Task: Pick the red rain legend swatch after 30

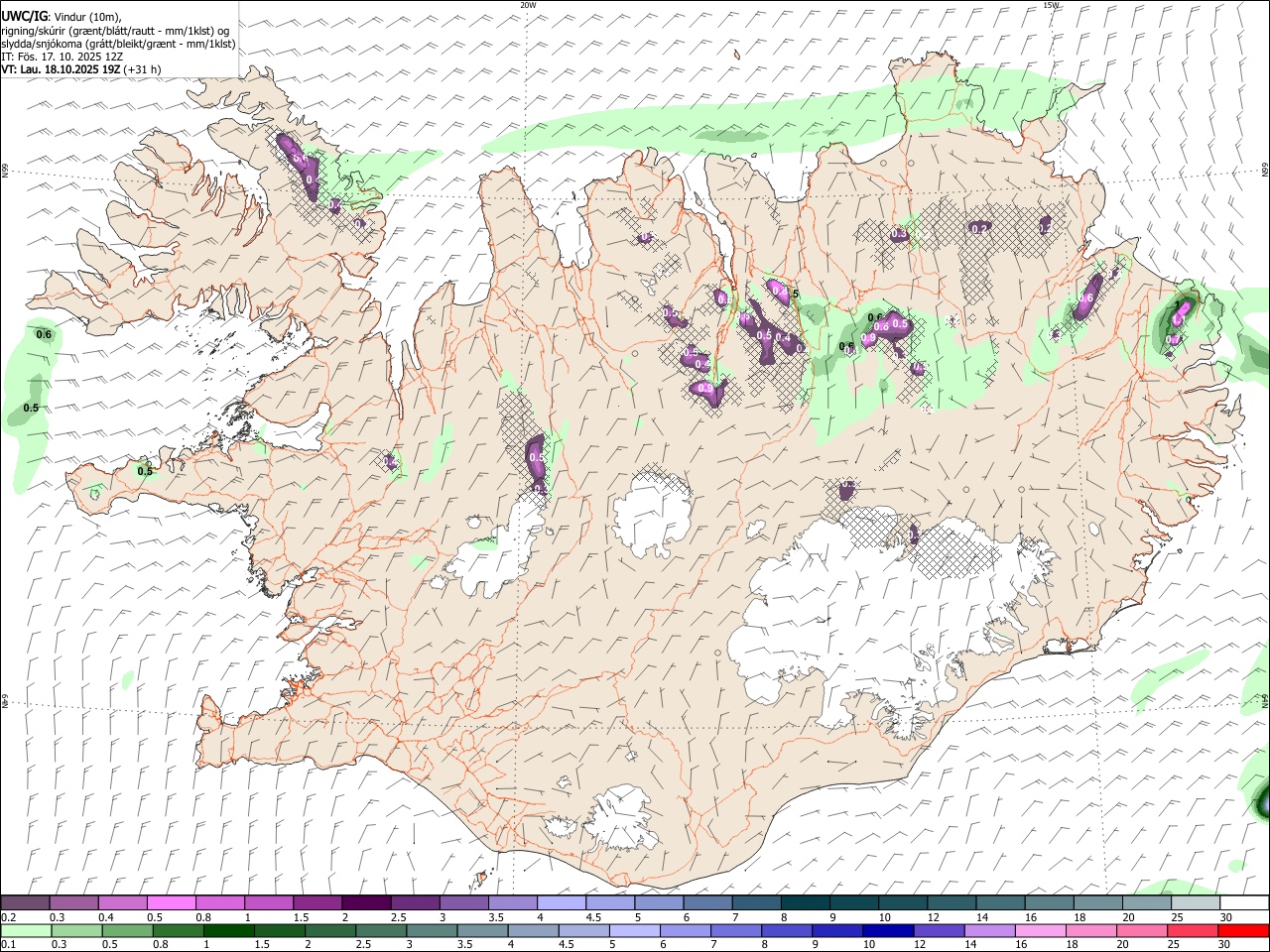Action: pyautogui.click(x=1242, y=930)
